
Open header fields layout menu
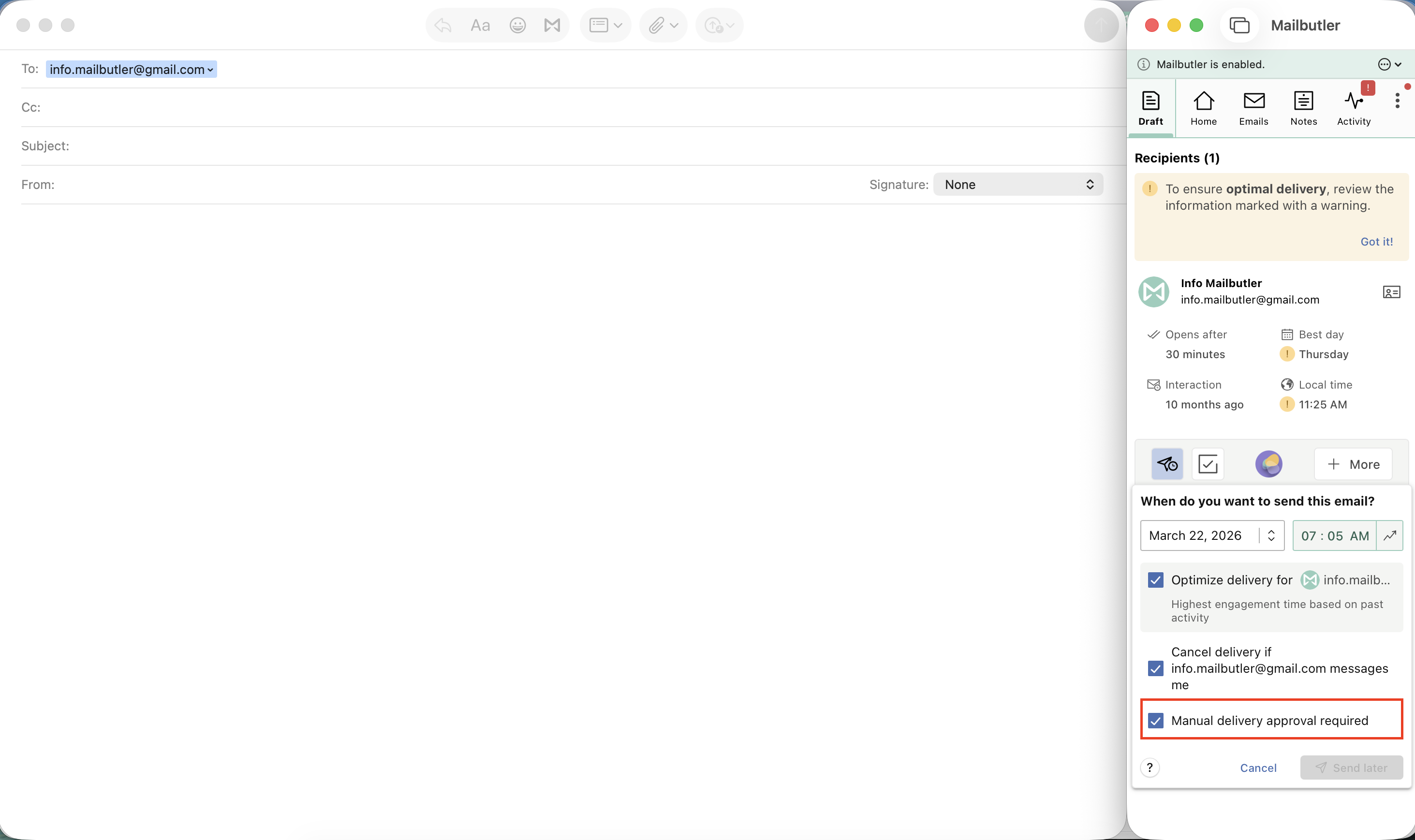605,25
